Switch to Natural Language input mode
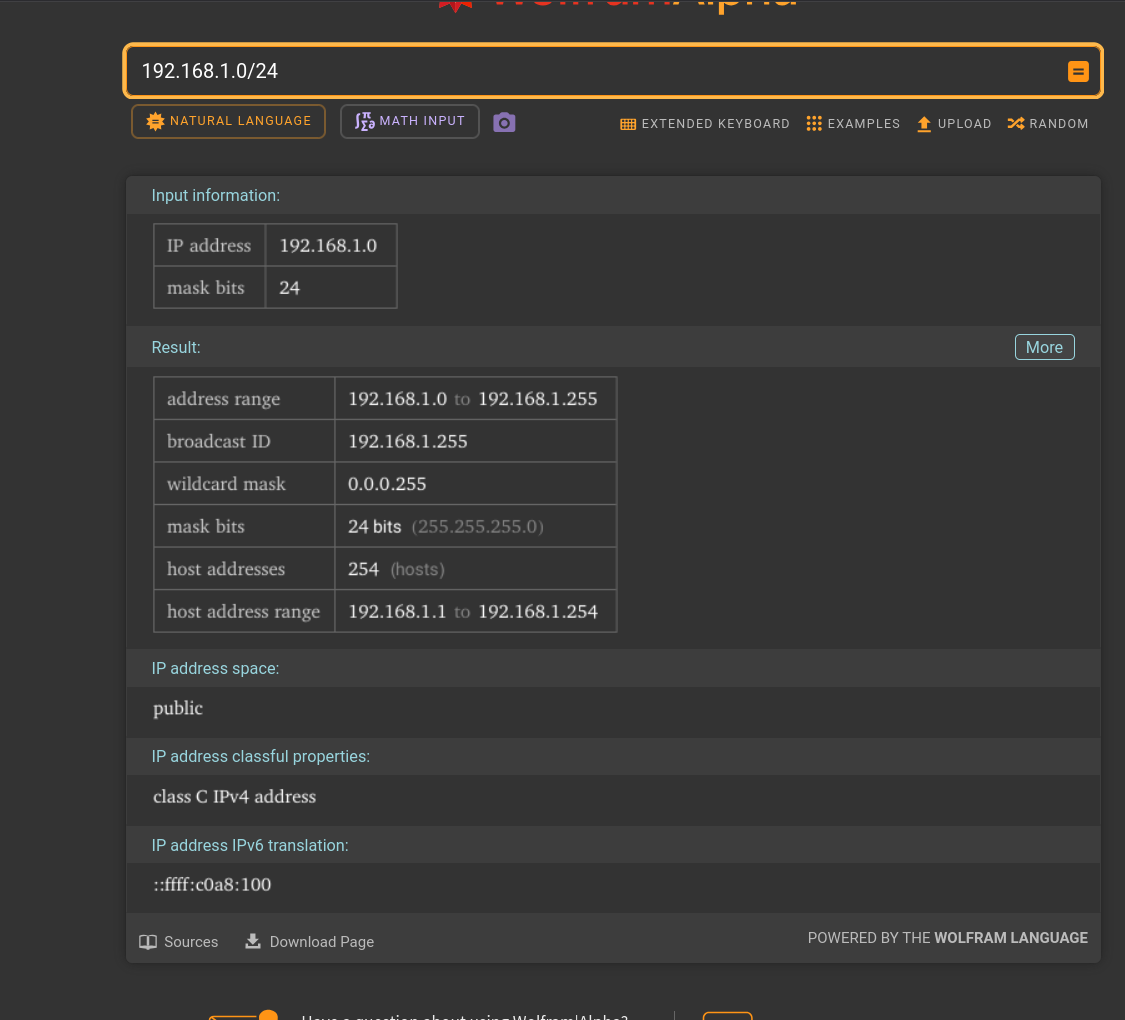1125x1020 pixels. [x=228, y=120]
